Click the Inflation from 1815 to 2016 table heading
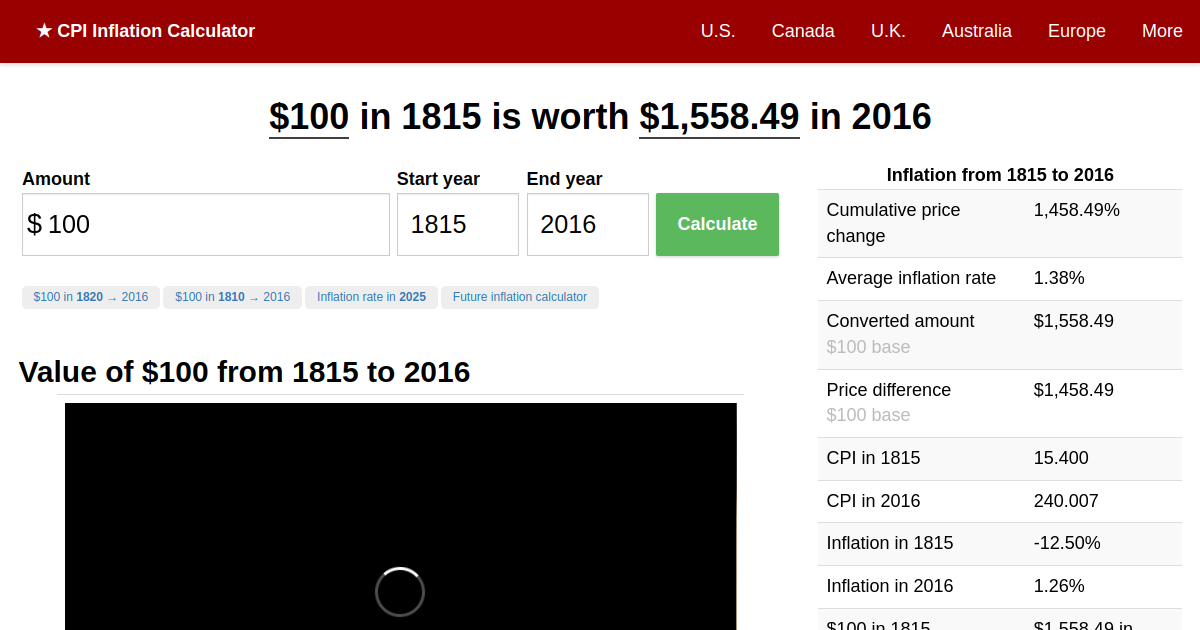This screenshot has height=630, width=1200. click(1000, 175)
